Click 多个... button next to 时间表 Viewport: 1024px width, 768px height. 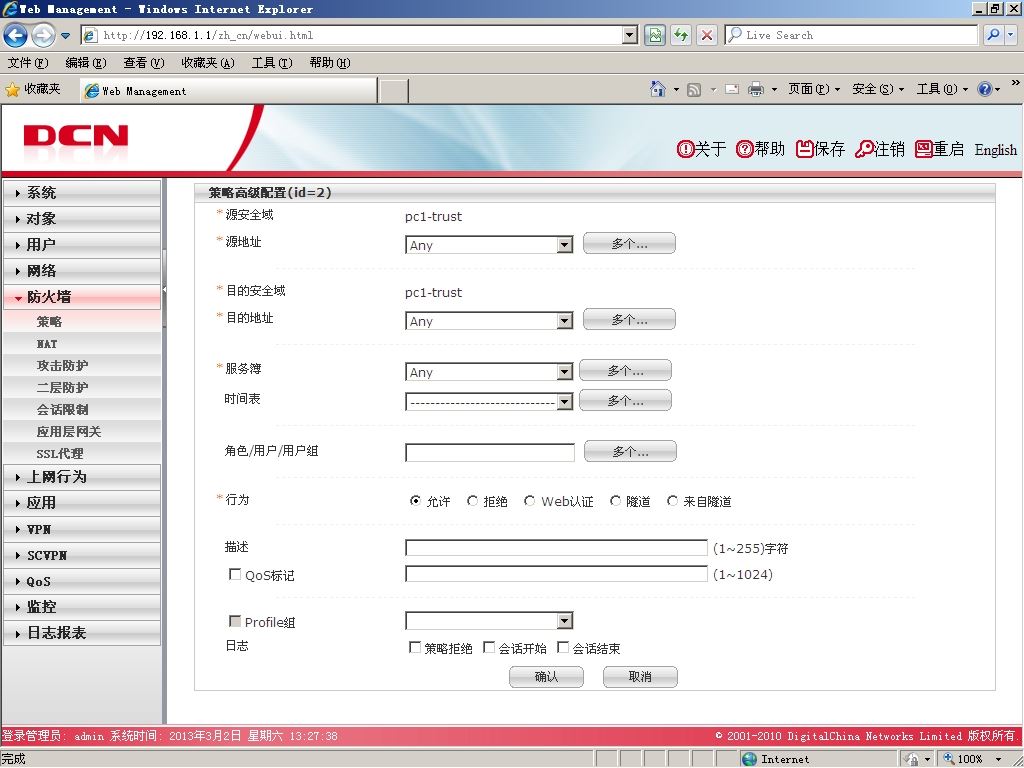coord(626,400)
